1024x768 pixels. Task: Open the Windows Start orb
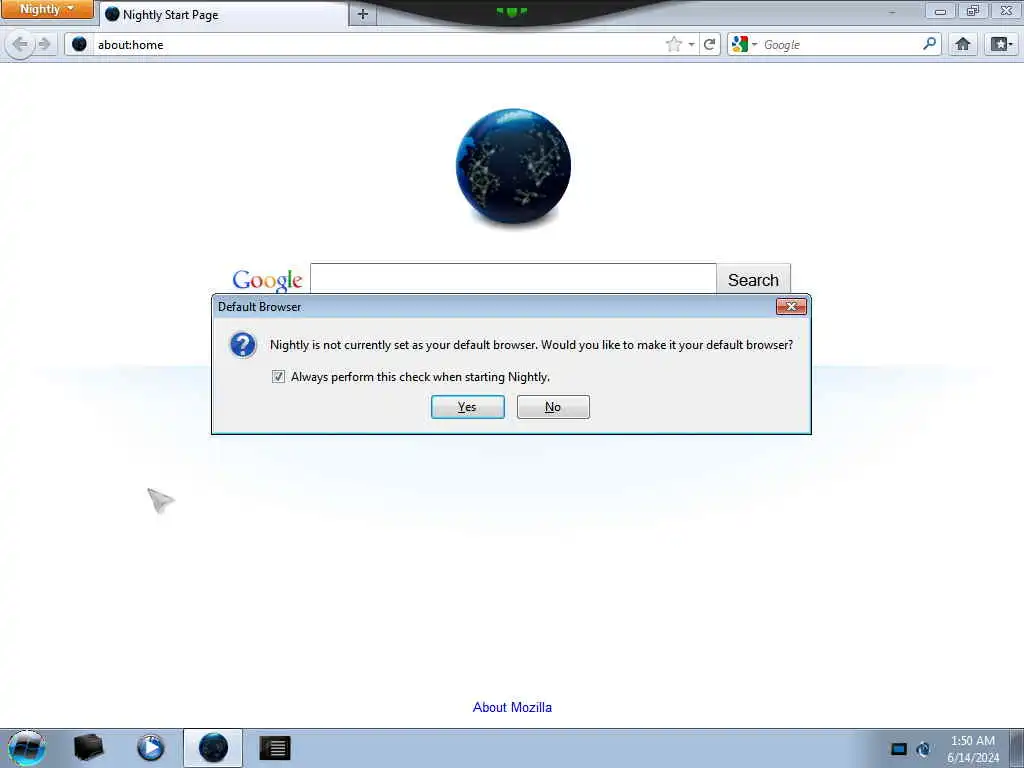27,748
